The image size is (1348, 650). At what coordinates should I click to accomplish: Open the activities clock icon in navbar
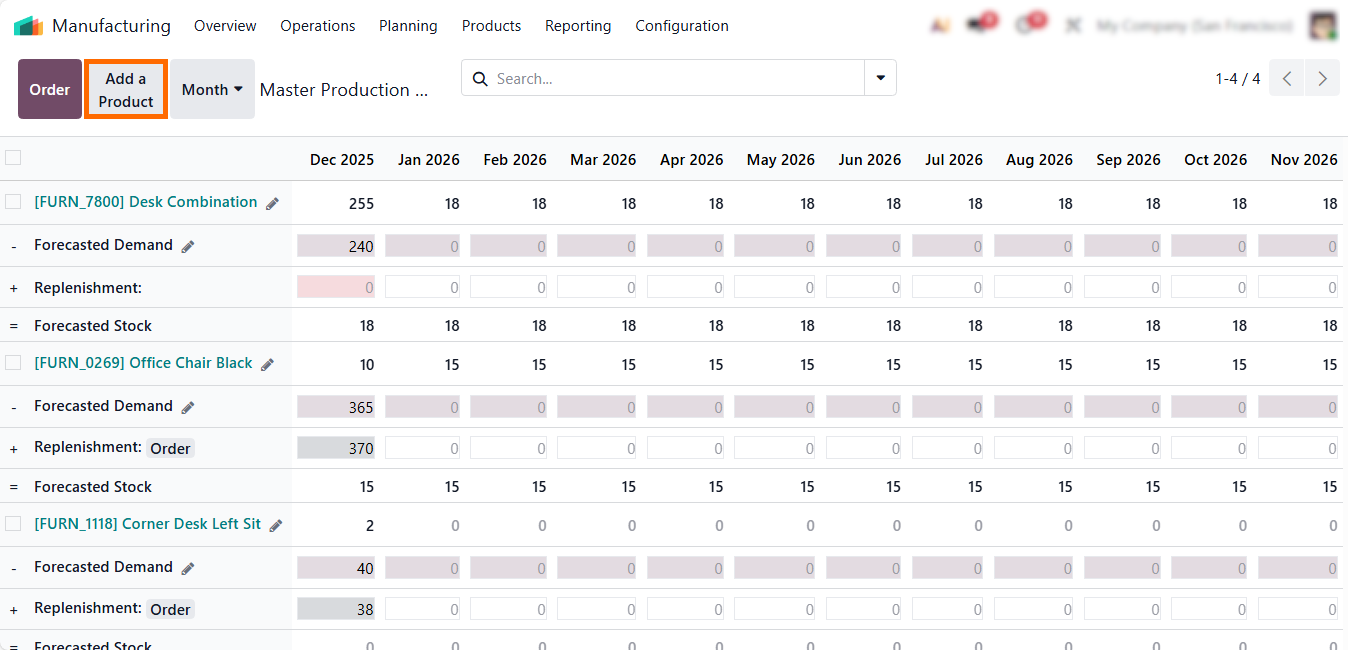pos(1027,26)
